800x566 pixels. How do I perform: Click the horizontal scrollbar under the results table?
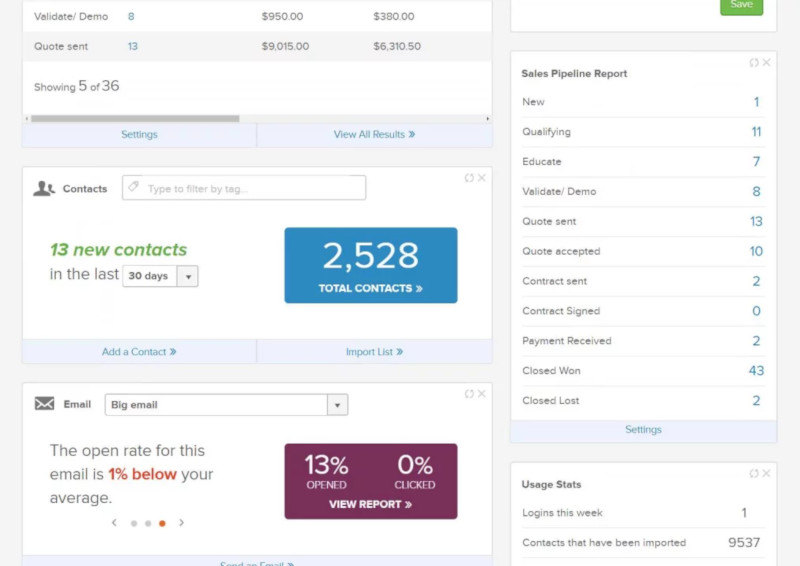pos(135,118)
